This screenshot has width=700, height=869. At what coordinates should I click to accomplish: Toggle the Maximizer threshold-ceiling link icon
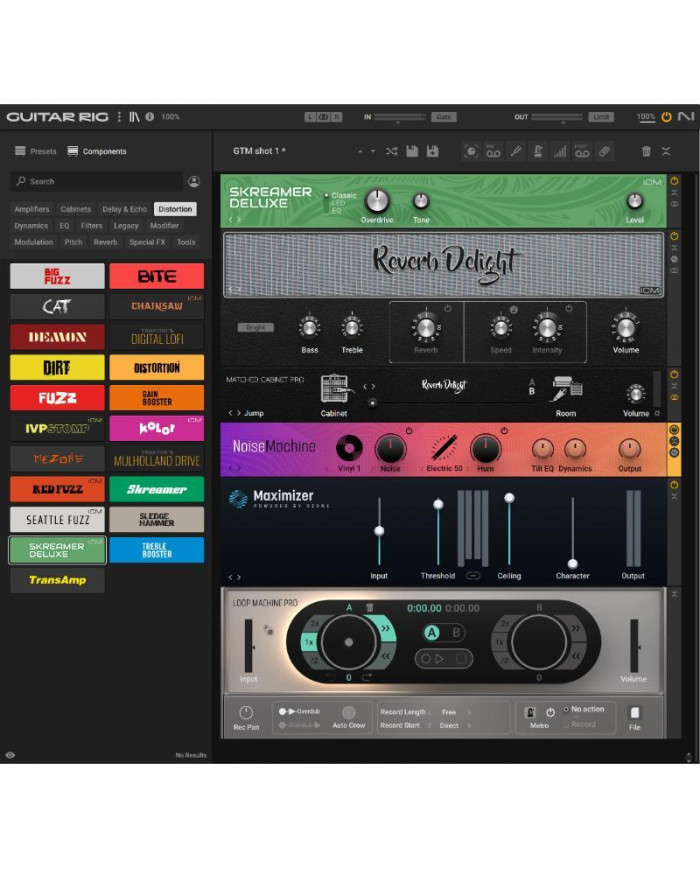[473, 576]
